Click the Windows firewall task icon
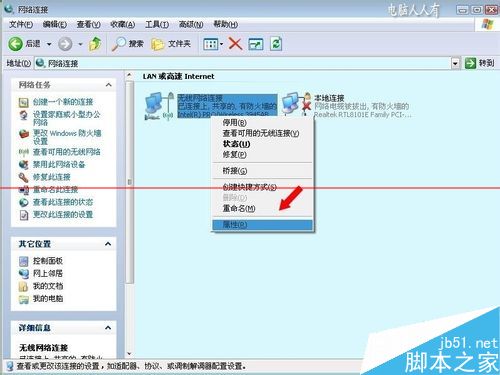 tap(24, 134)
